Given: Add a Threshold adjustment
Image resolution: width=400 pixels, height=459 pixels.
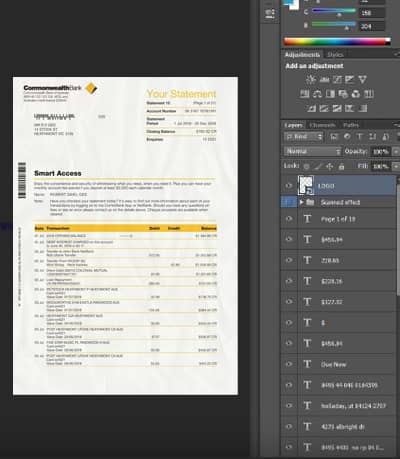Looking at the screenshot, I should click(x=337, y=108).
